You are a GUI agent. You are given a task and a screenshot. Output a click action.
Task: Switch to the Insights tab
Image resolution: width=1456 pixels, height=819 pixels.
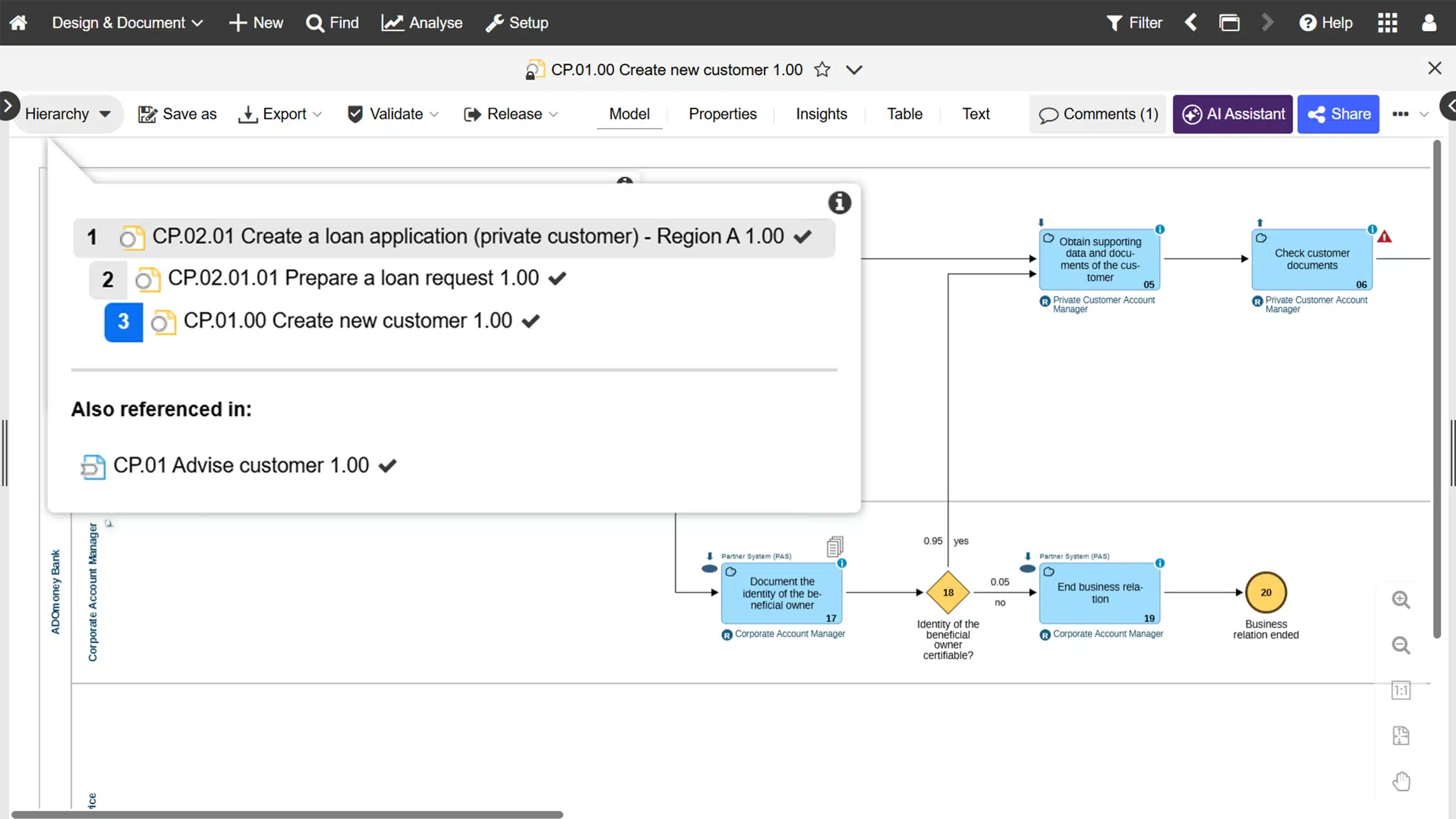(x=821, y=114)
